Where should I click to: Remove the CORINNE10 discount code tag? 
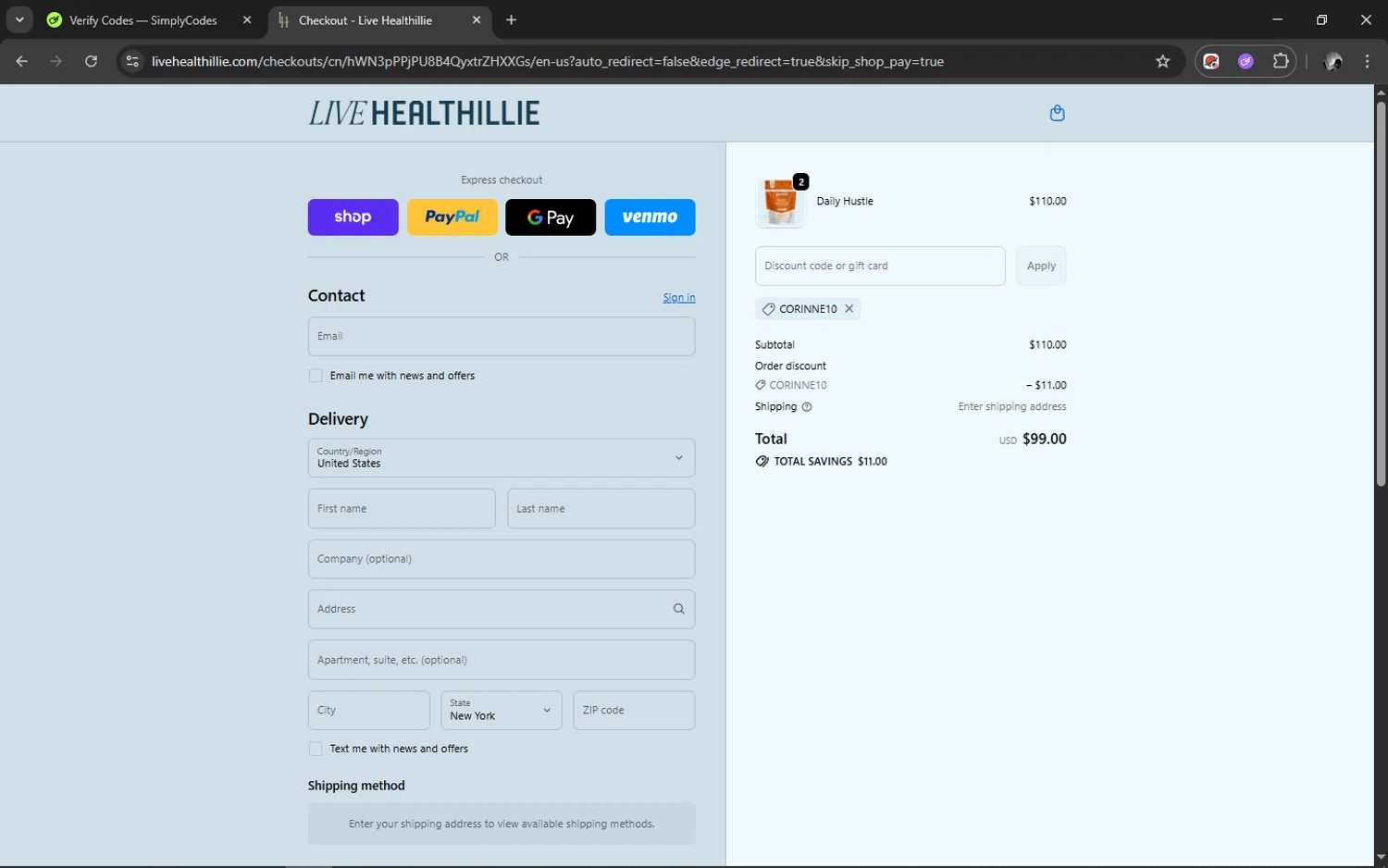[849, 309]
